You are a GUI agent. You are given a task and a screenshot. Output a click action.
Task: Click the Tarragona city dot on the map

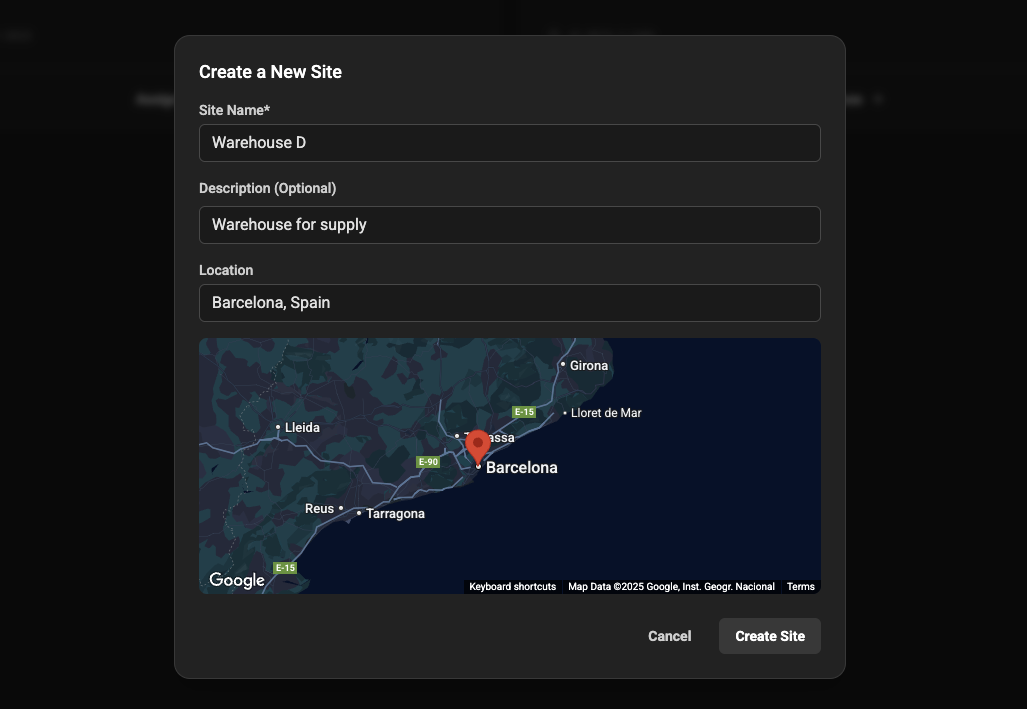358,513
